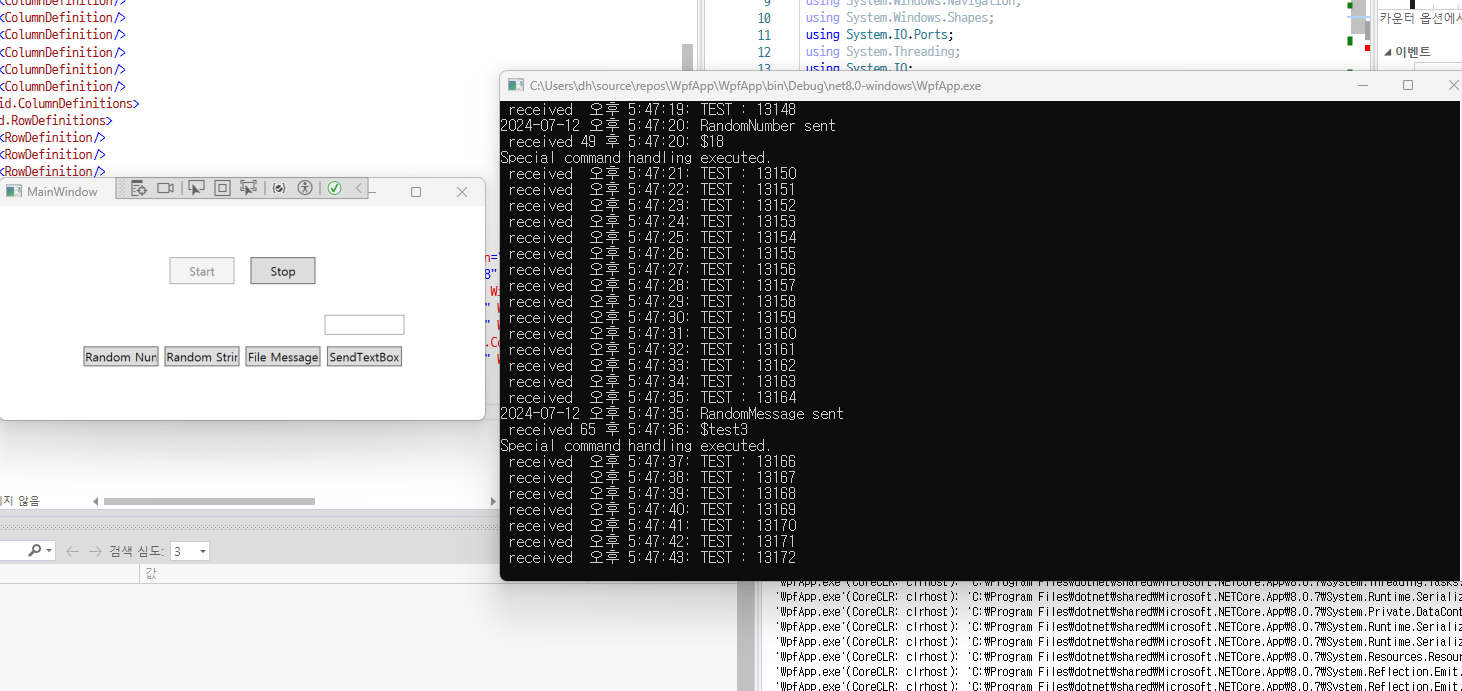Screen dimensions: 1462x691
Task: Click XAML line 'id.ColumnDefinitions>'
Action: [x=69, y=103]
